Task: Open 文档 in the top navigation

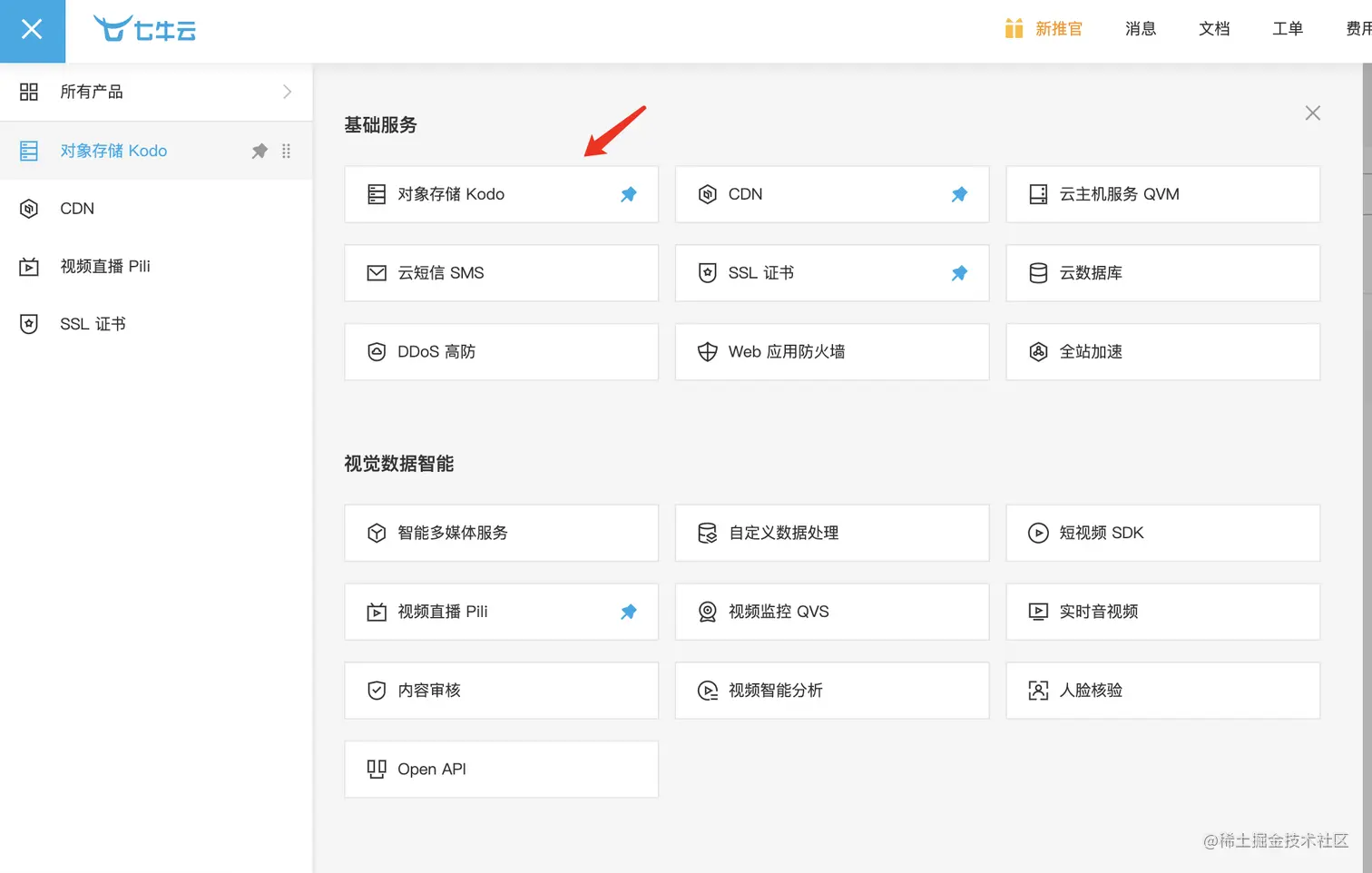Action: coord(1214,29)
